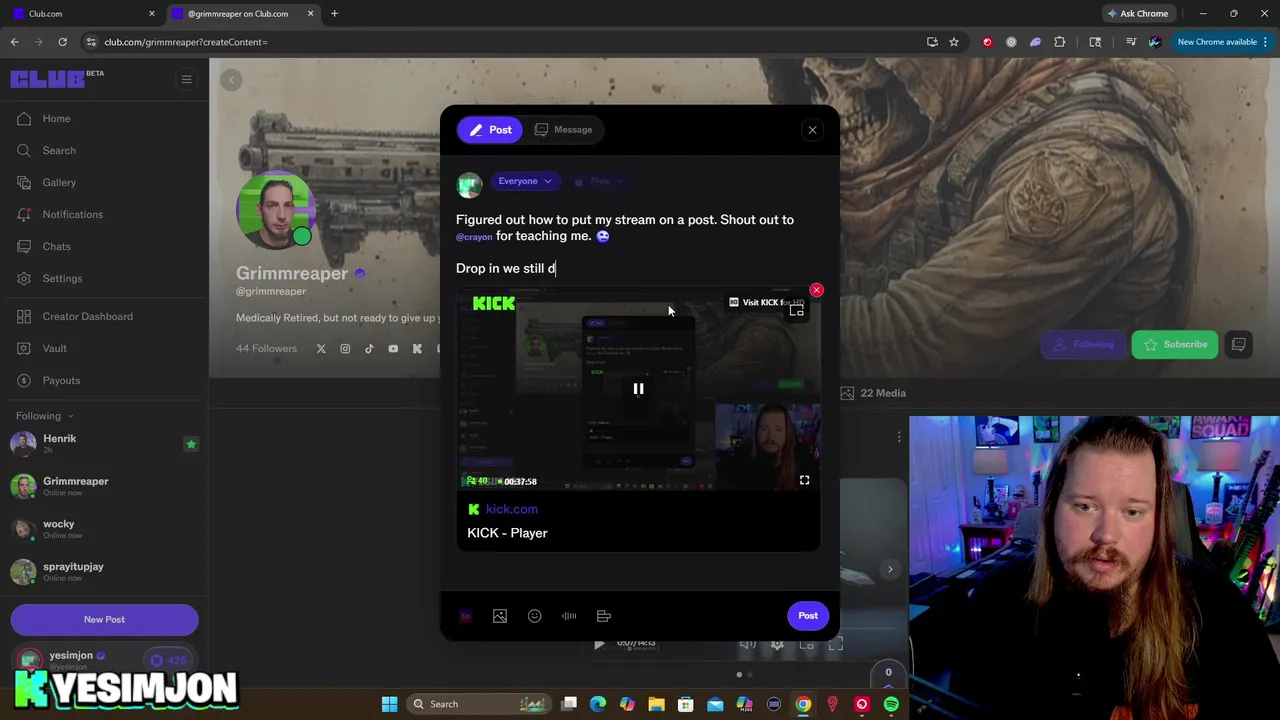The image size is (1280, 720).
Task: Open sprayitupjay in the Following list
Action: 104,572
